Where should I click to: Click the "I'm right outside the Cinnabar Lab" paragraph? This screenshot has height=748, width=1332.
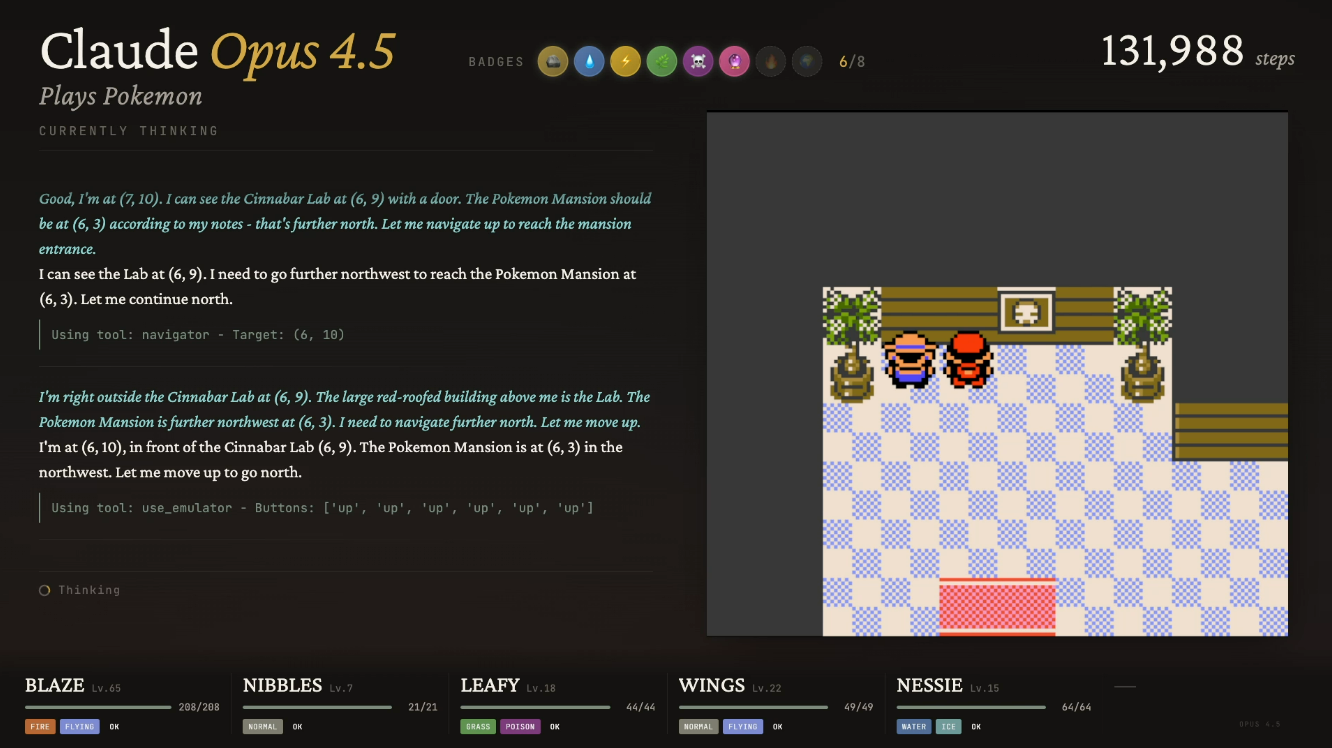345,410
